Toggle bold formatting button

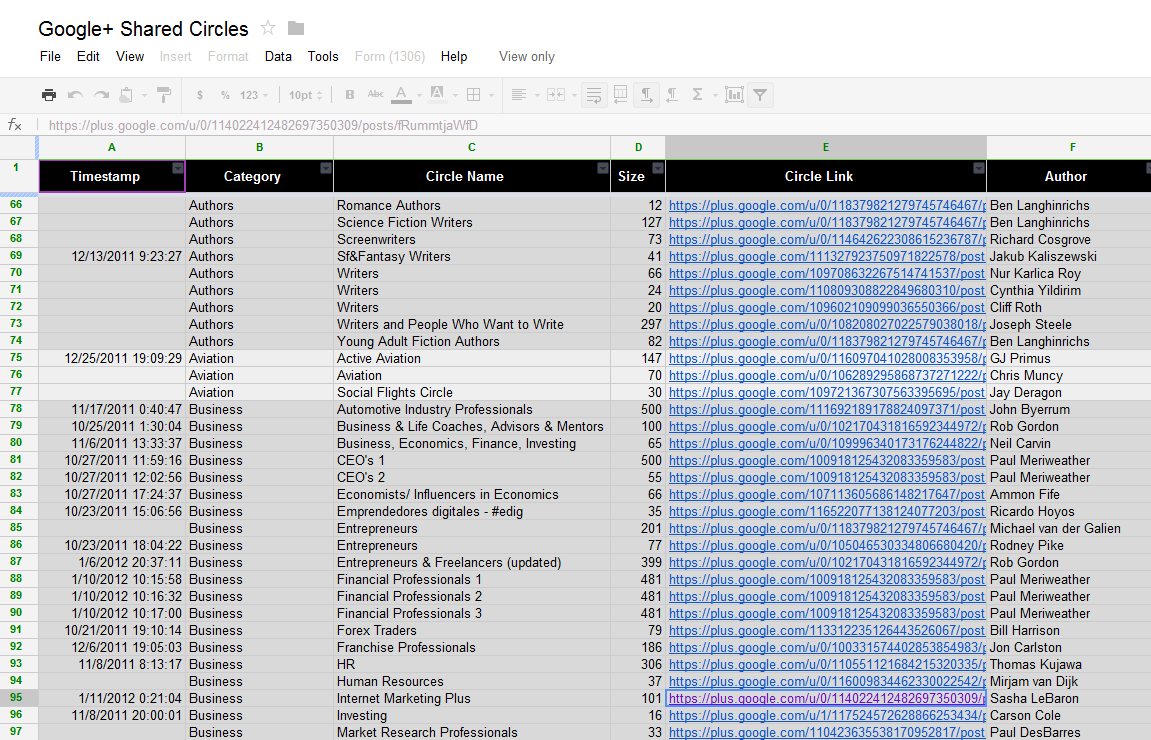[x=349, y=95]
